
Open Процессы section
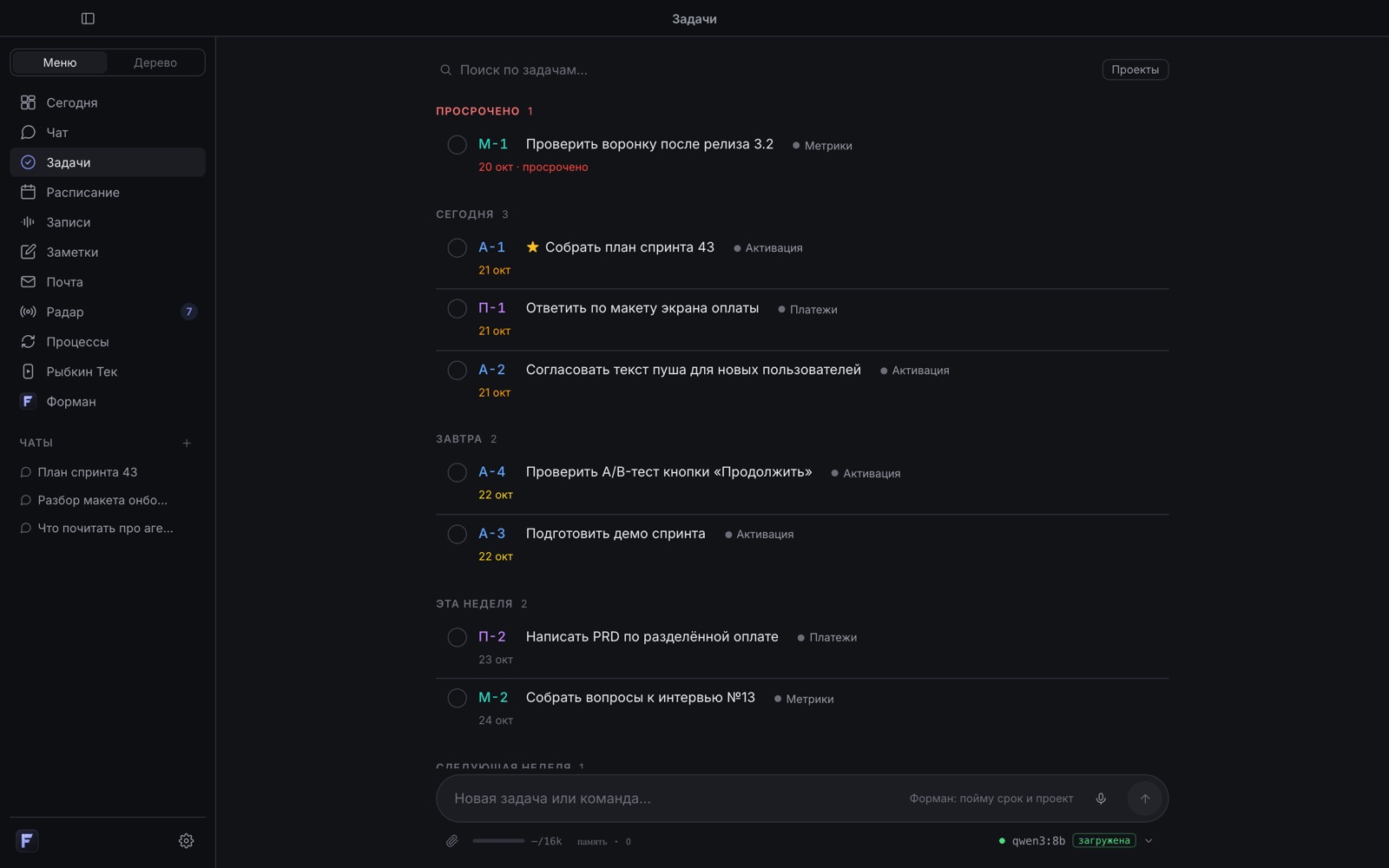click(108, 342)
